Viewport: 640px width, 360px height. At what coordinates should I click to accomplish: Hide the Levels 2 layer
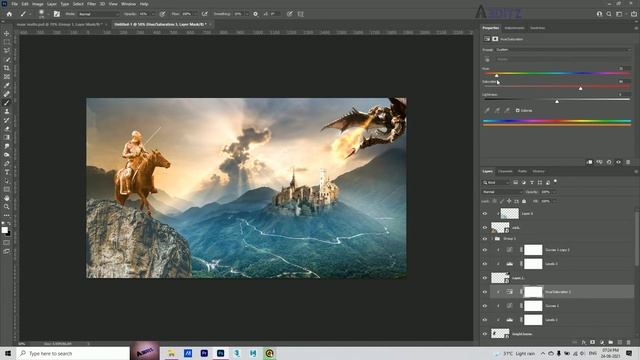pyautogui.click(x=485, y=264)
